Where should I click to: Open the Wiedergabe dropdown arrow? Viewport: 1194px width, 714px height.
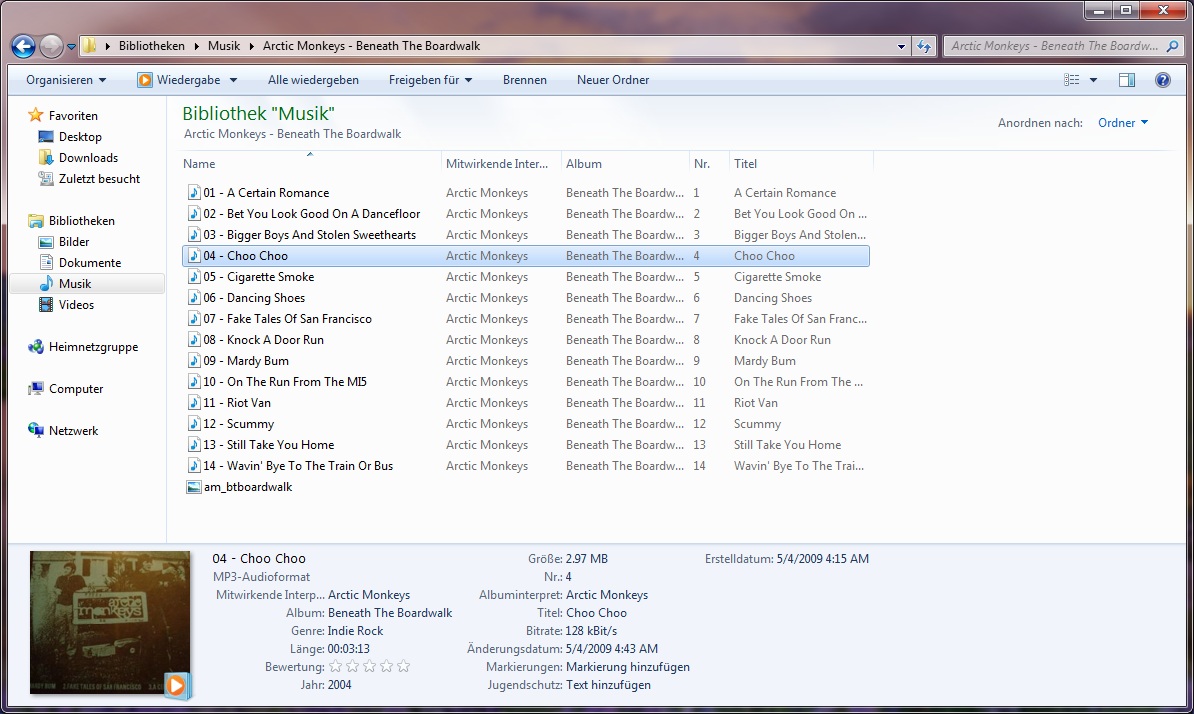coord(233,80)
